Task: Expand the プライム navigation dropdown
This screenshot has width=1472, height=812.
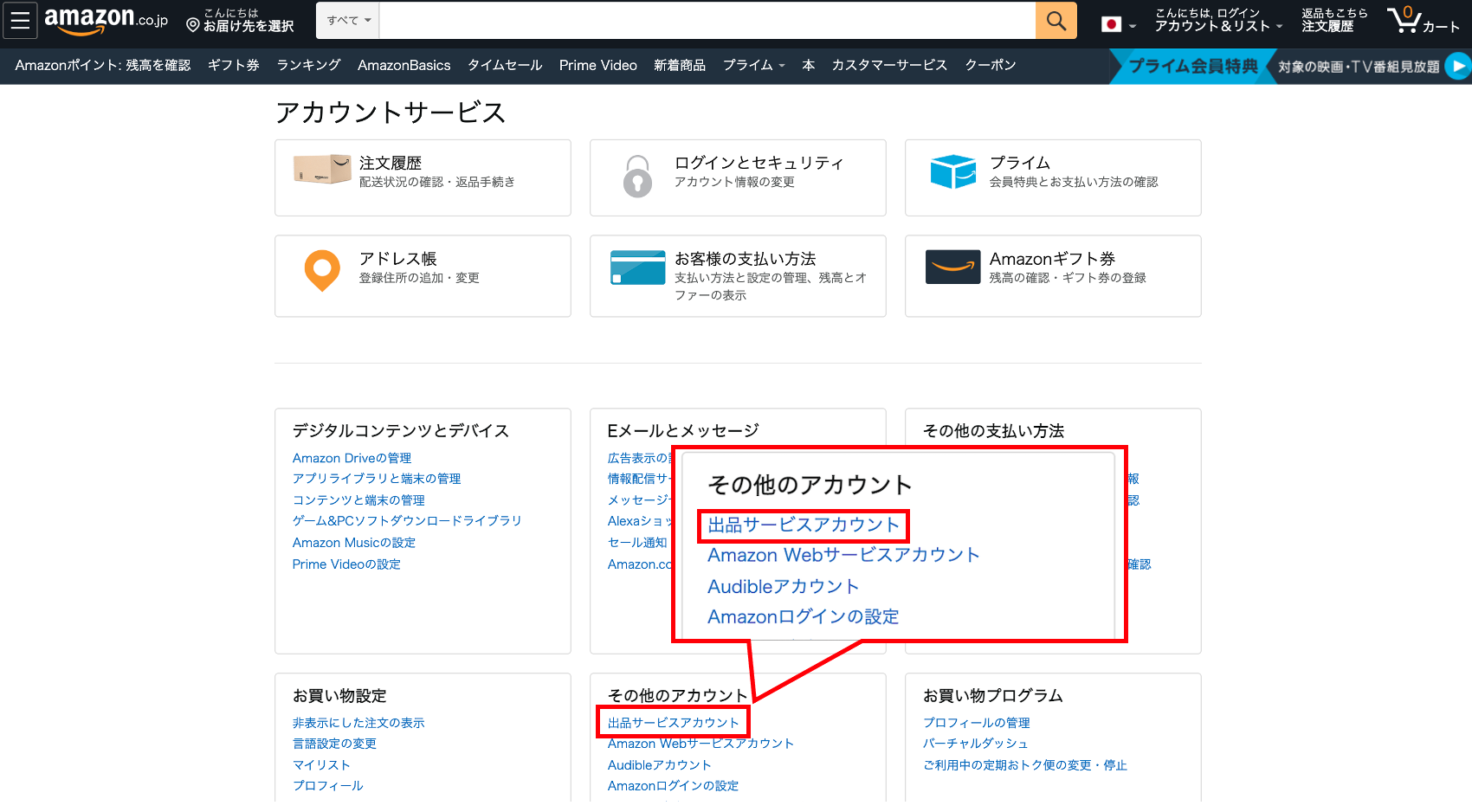Action: (754, 65)
